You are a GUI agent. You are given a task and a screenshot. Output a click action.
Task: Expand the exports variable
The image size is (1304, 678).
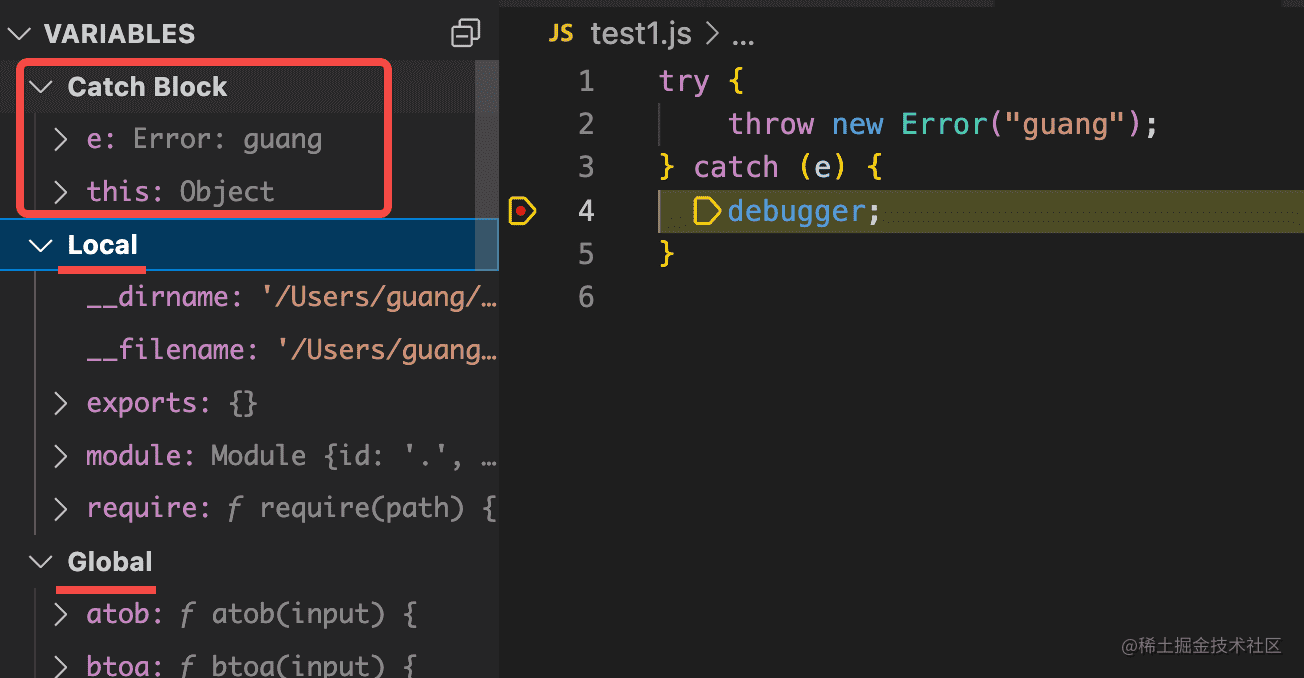point(61,403)
